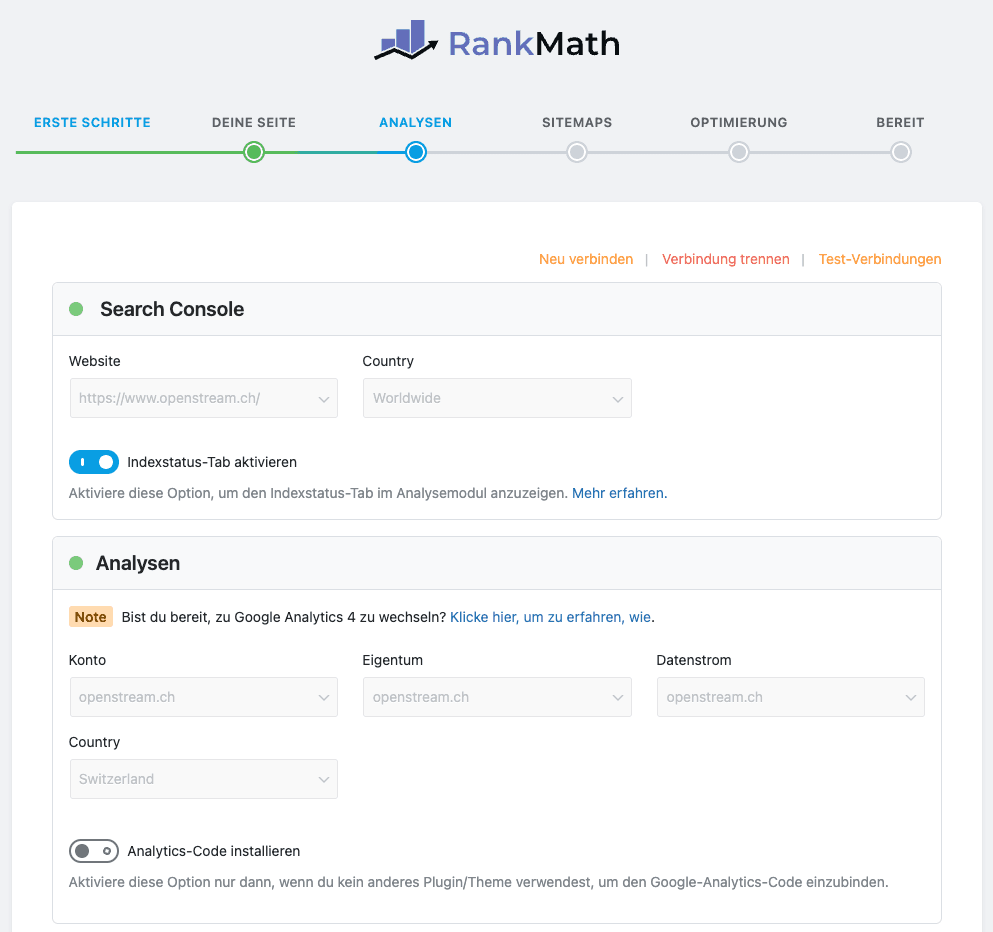
Task: Click the Optimierung step circle
Action: pos(739,152)
